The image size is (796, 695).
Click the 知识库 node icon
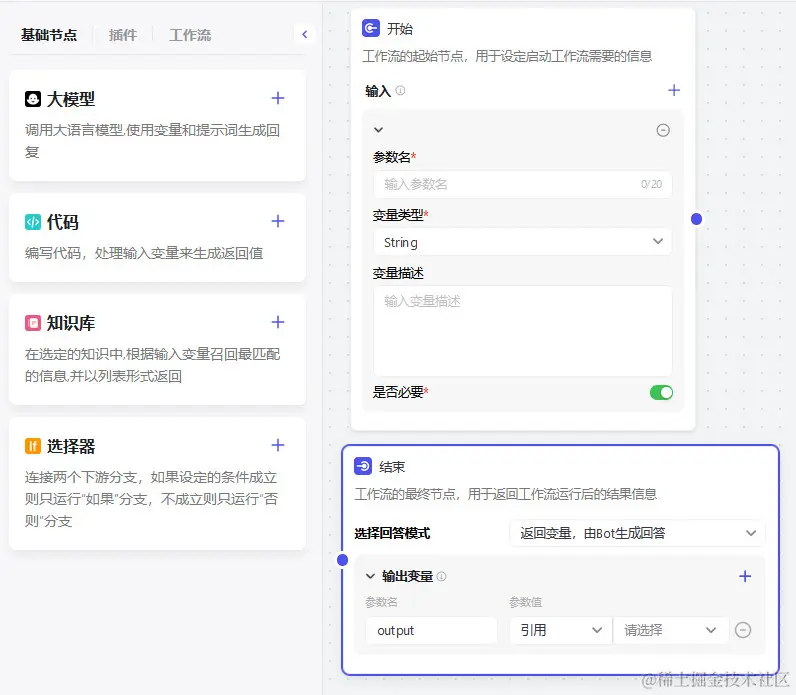point(33,323)
